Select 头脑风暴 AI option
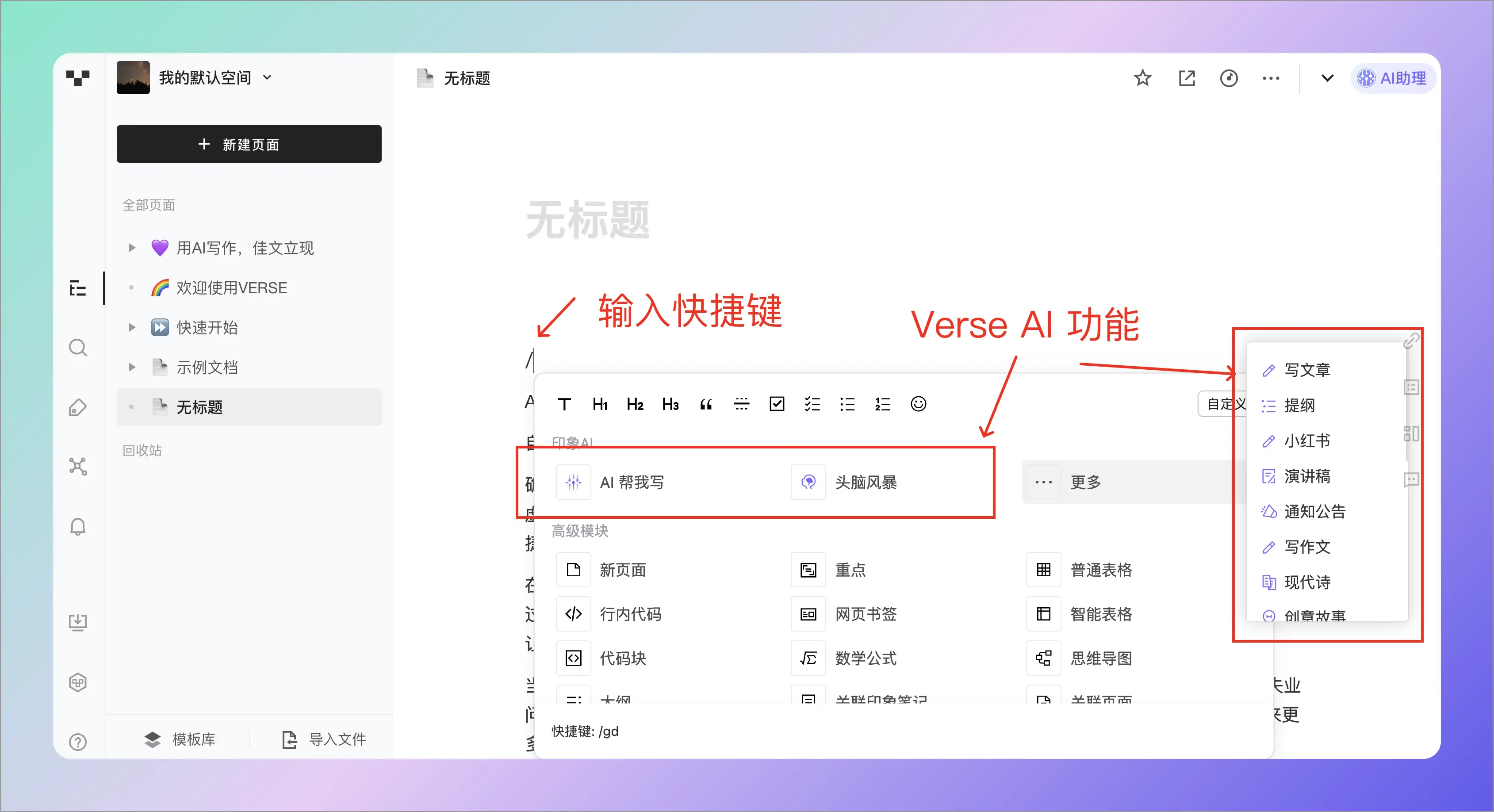 point(866,482)
